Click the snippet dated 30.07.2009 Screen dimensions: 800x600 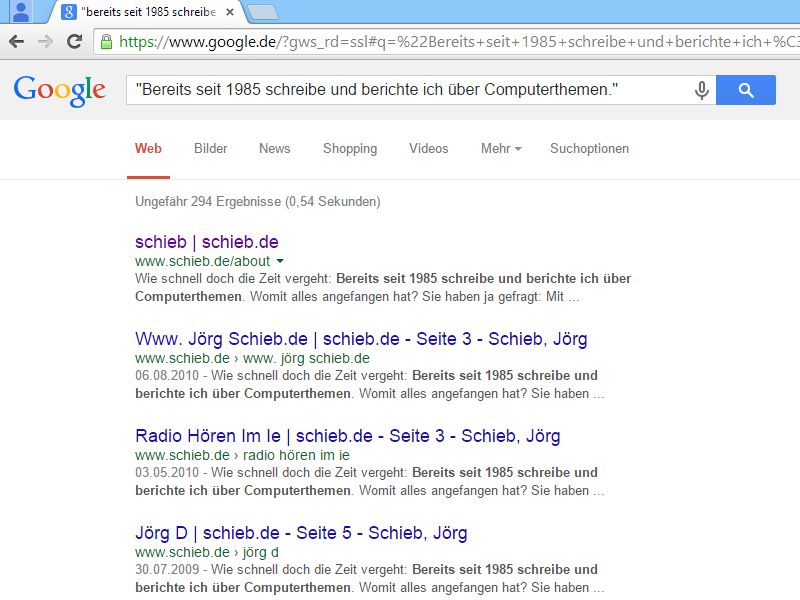pos(369,579)
